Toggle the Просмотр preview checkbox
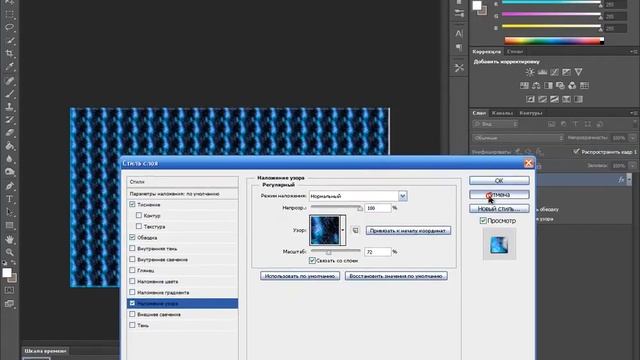The height and width of the screenshot is (360, 640). coord(483,220)
